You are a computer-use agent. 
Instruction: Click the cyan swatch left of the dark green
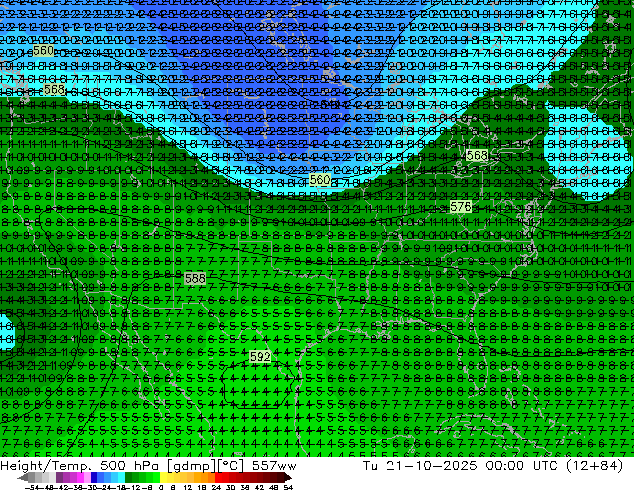(121, 477)
